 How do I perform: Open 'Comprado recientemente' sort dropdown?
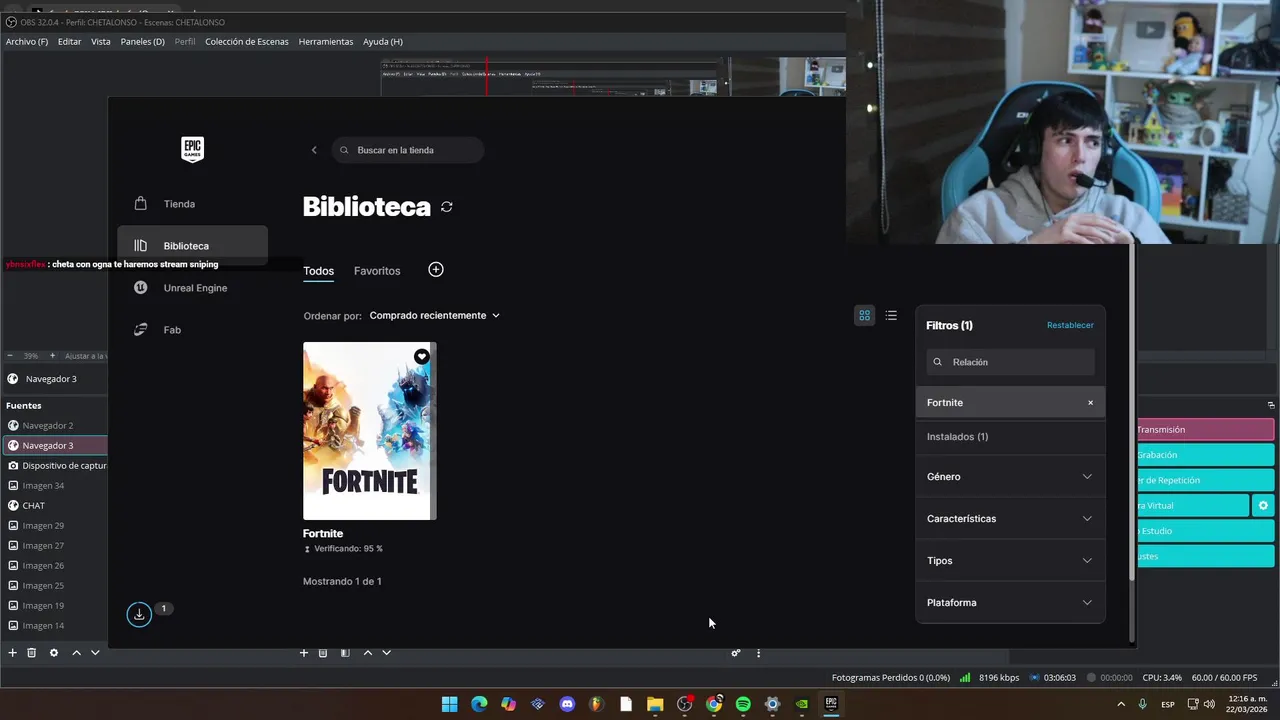coord(434,315)
